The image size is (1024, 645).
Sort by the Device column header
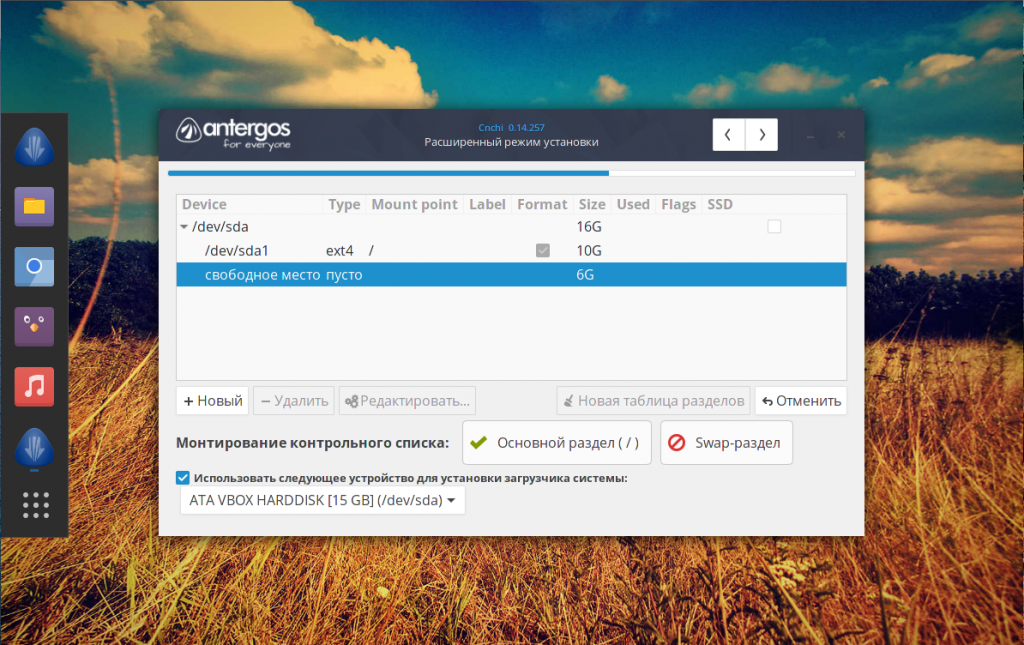pyautogui.click(x=249, y=204)
